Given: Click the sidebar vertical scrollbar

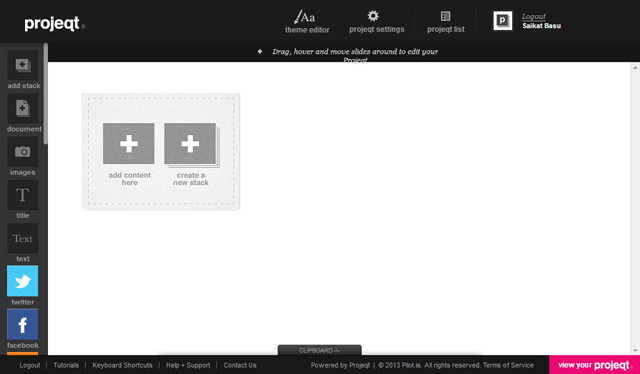Looking at the screenshot, I should pyautogui.click(x=46, y=94).
